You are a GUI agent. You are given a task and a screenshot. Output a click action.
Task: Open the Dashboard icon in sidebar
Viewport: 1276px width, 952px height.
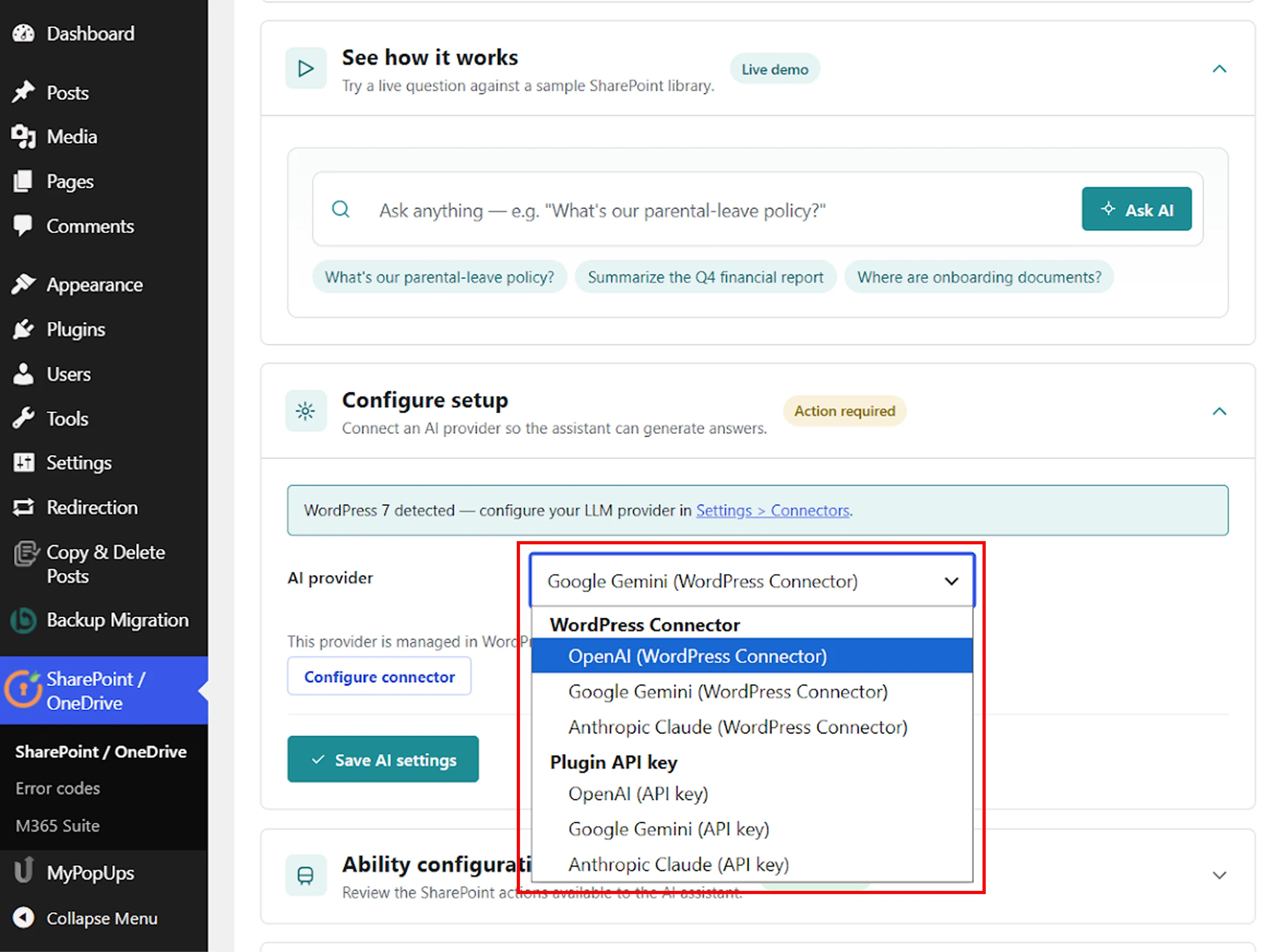[x=23, y=33]
